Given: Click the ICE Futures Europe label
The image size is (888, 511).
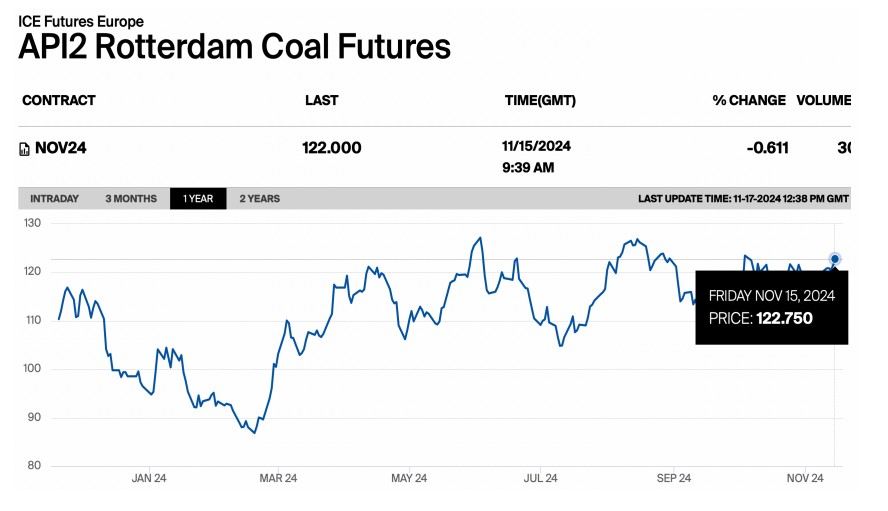Looking at the screenshot, I should coord(81,21).
